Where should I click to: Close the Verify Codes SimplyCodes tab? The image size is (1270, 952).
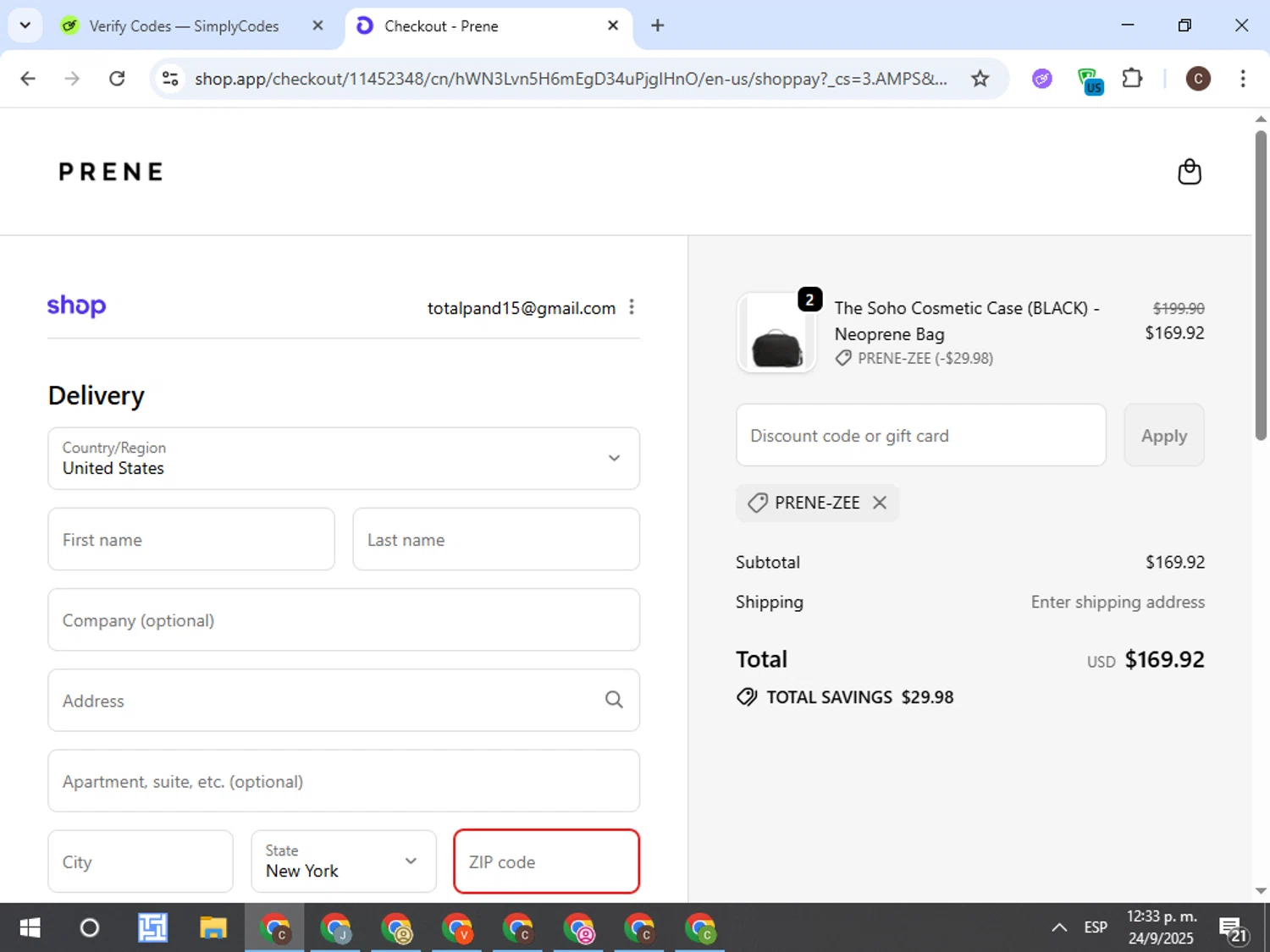[317, 25]
